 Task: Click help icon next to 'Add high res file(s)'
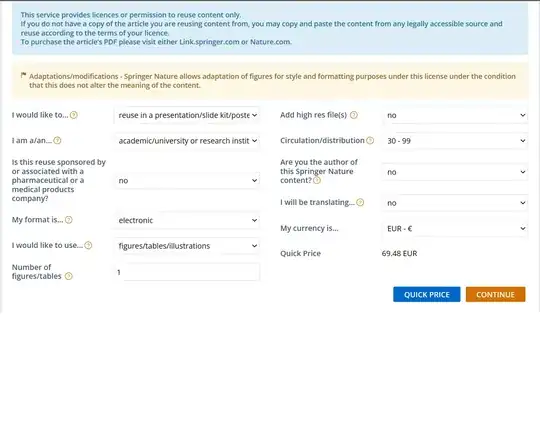tap(354, 115)
